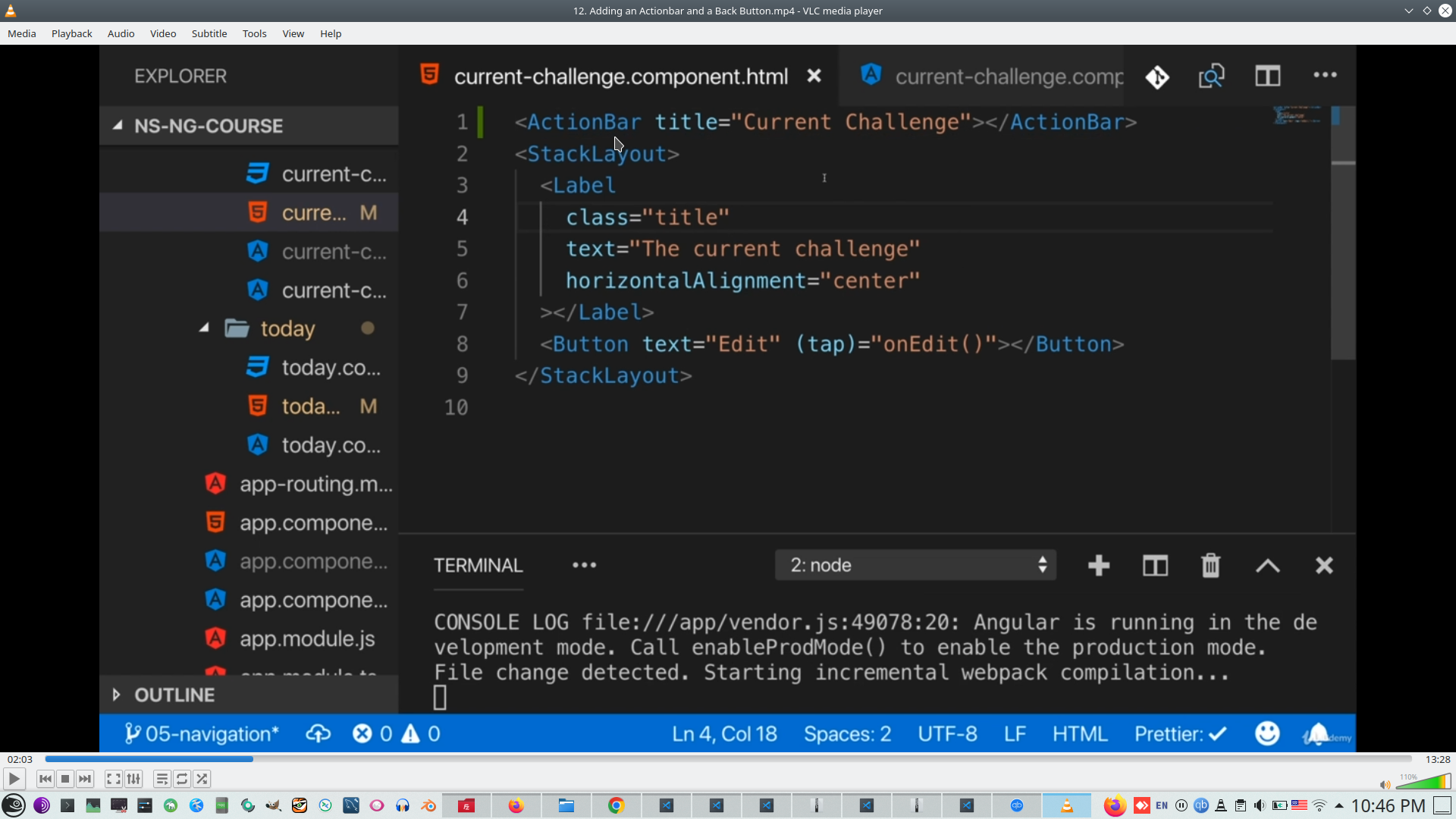Image resolution: width=1456 pixels, height=819 pixels.
Task: Open extended settings equalizer icon
Action: tap(134, 779)
